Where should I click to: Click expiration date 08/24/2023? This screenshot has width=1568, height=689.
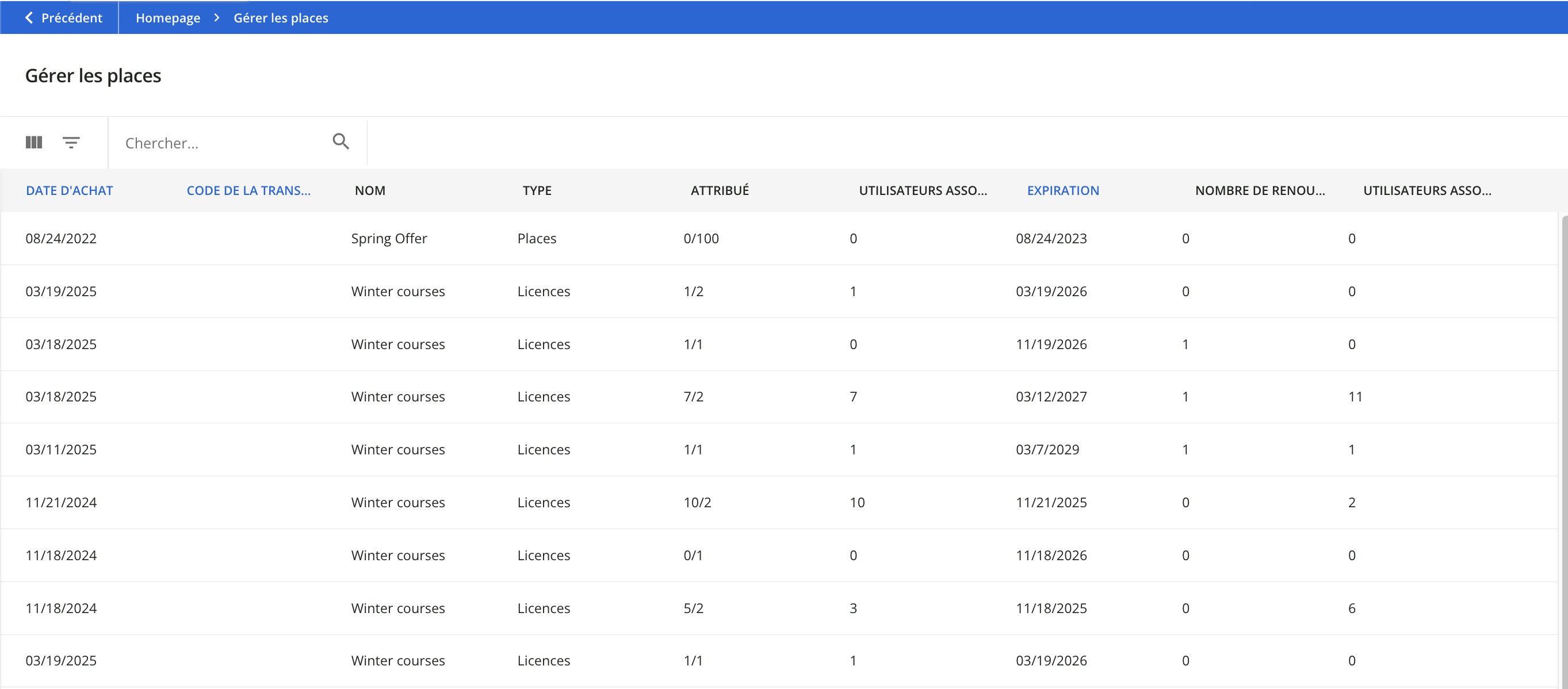pos(1051,239)
